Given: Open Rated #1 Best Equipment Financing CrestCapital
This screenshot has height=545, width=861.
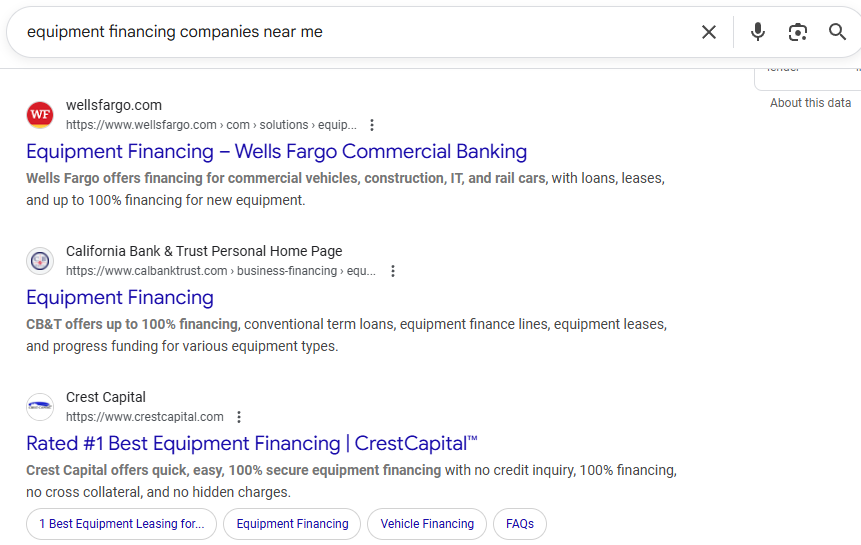Looking at the screenshot, I should [x=252, y=444].
